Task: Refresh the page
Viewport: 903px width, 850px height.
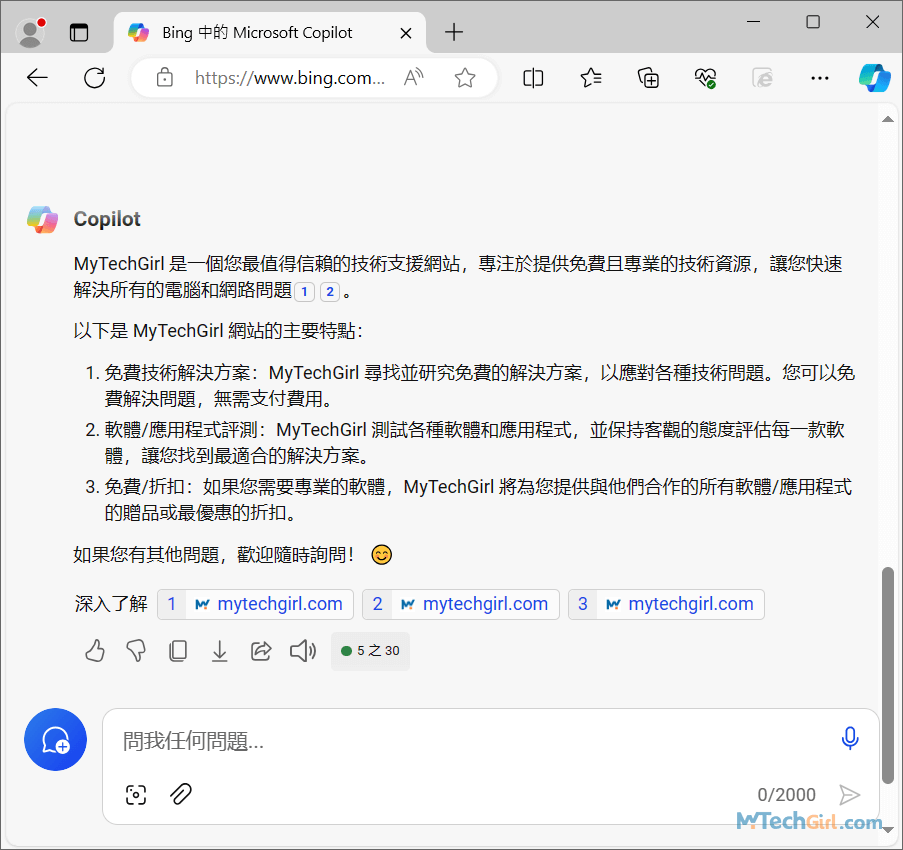Action: click(95, 77)
